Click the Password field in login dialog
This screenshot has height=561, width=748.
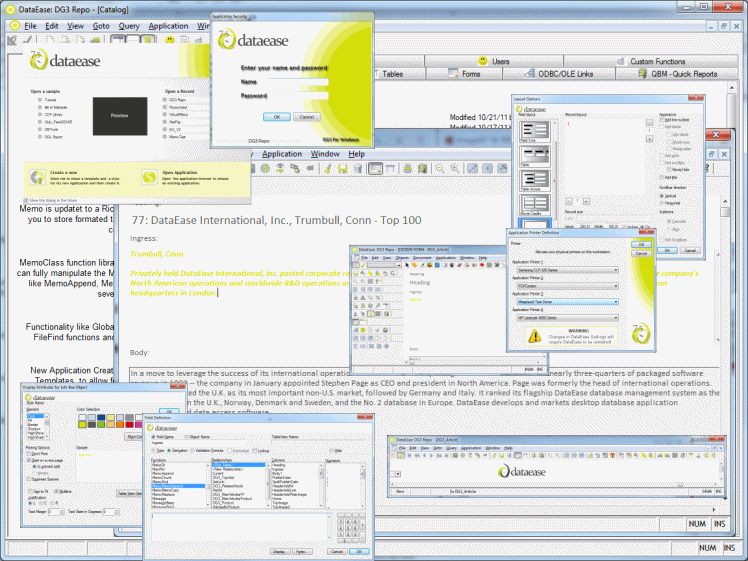tap(299, 96)
